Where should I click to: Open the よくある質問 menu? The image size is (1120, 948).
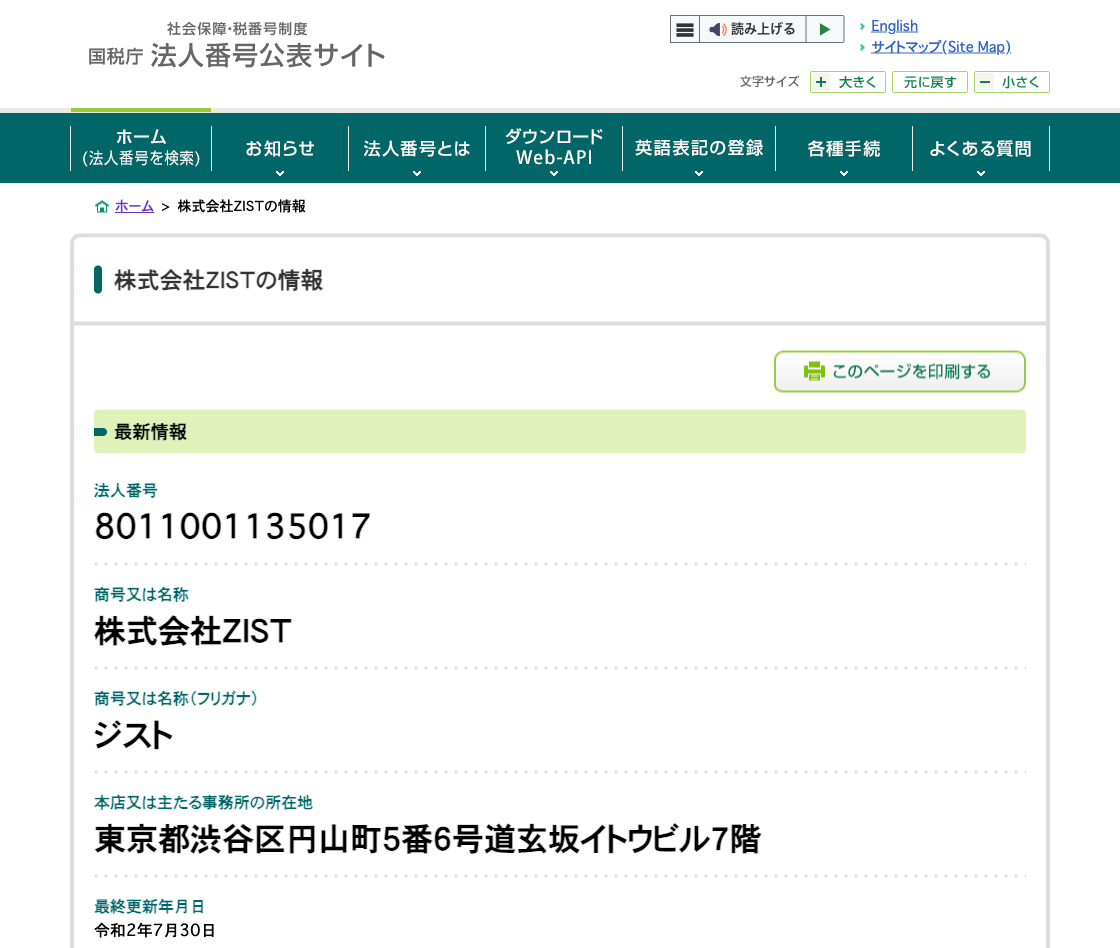[x=981, y=148]
